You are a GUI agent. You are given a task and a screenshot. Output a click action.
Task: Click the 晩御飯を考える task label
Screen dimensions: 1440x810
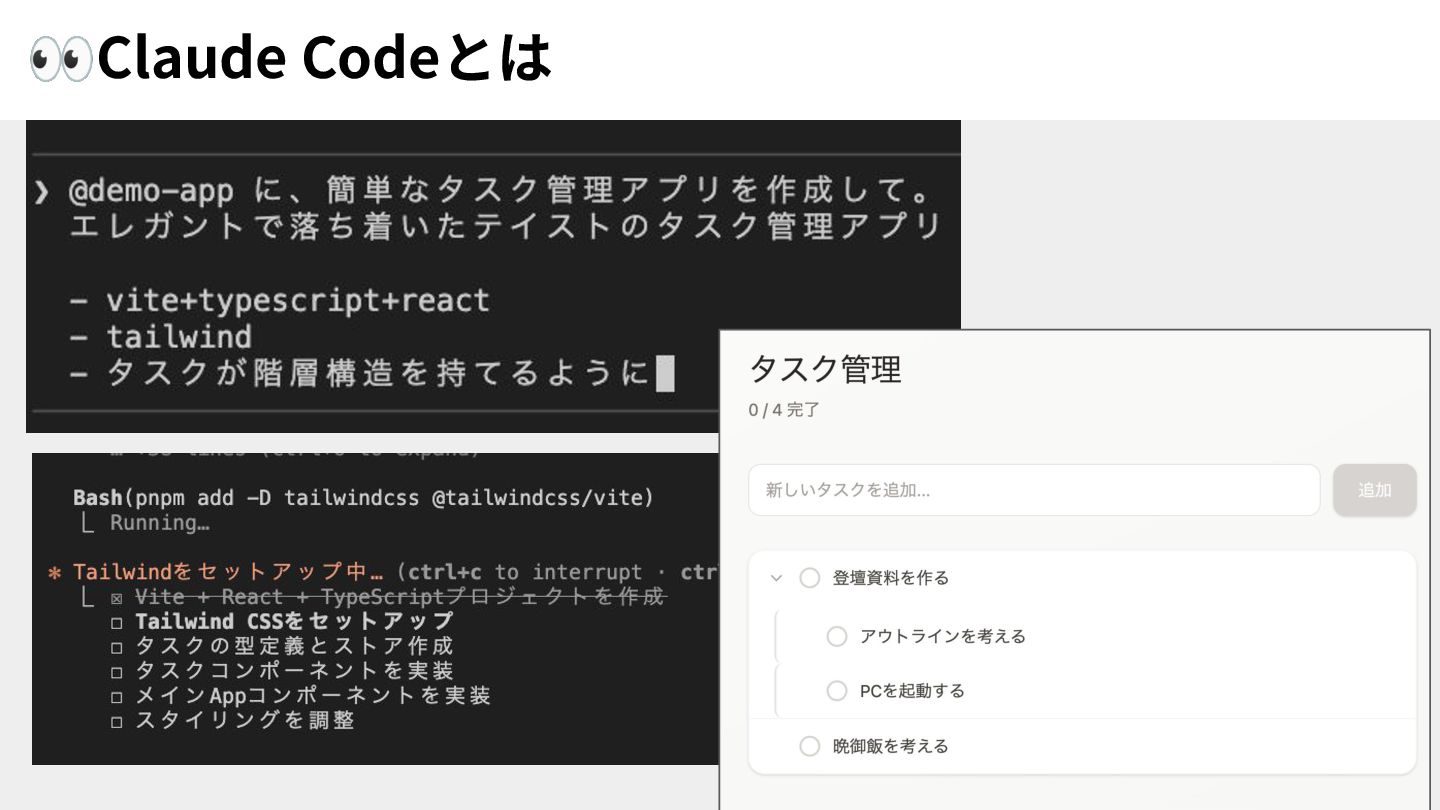890,746
